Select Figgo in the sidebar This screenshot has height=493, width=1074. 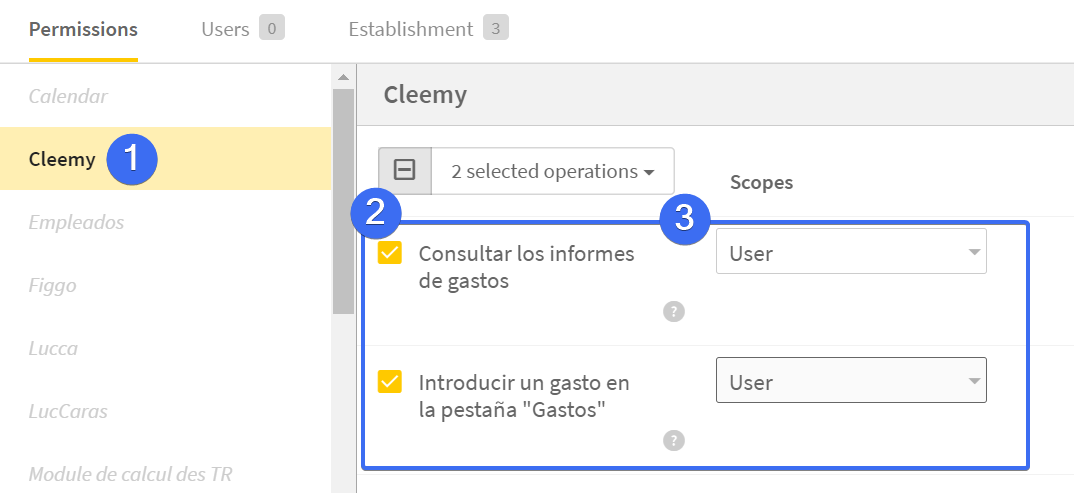tap(166, 285)
